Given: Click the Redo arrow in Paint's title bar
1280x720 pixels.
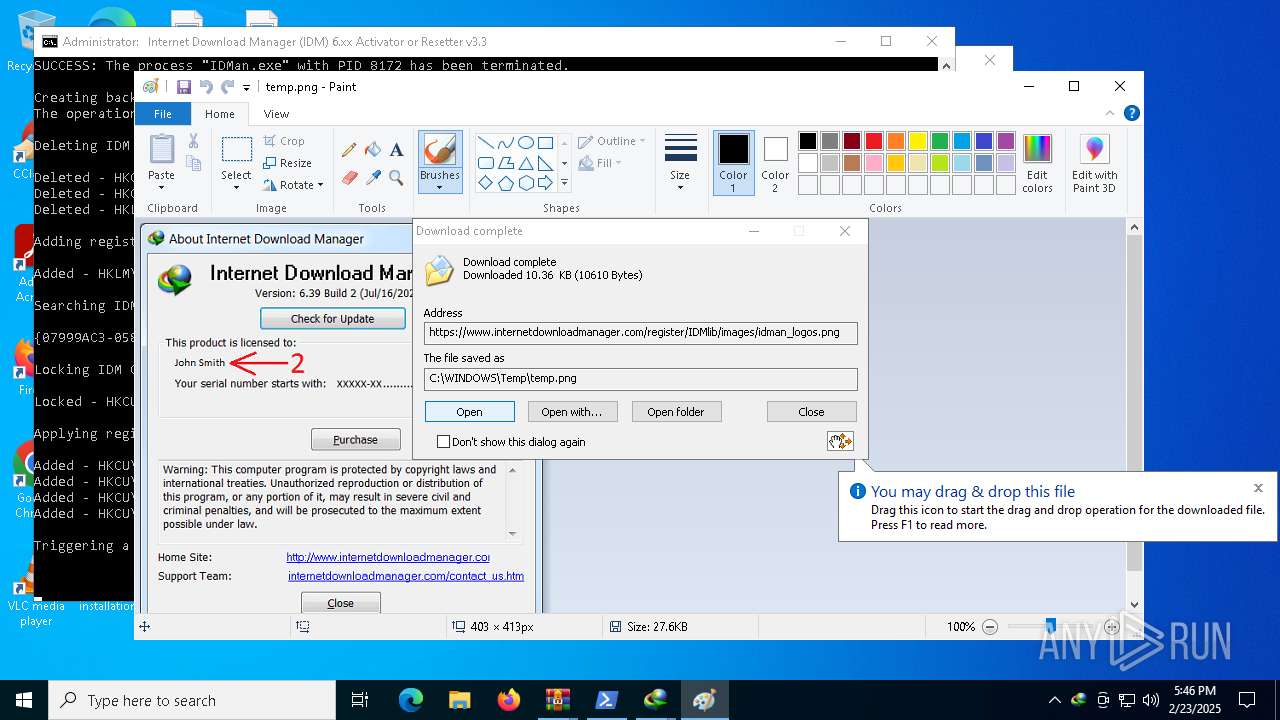Looking at the screenshot, I should click(228, 87).
